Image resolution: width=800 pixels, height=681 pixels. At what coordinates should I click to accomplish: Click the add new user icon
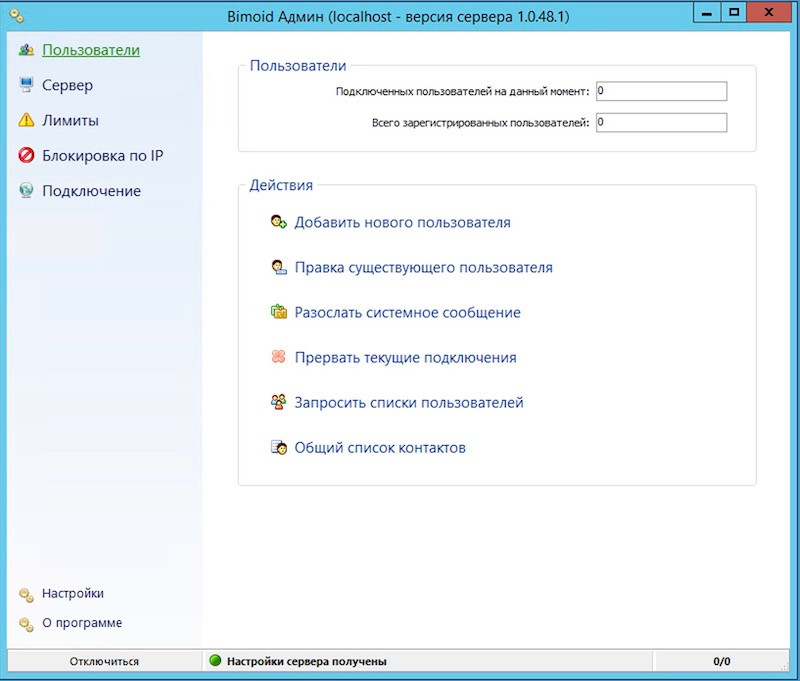279,223
